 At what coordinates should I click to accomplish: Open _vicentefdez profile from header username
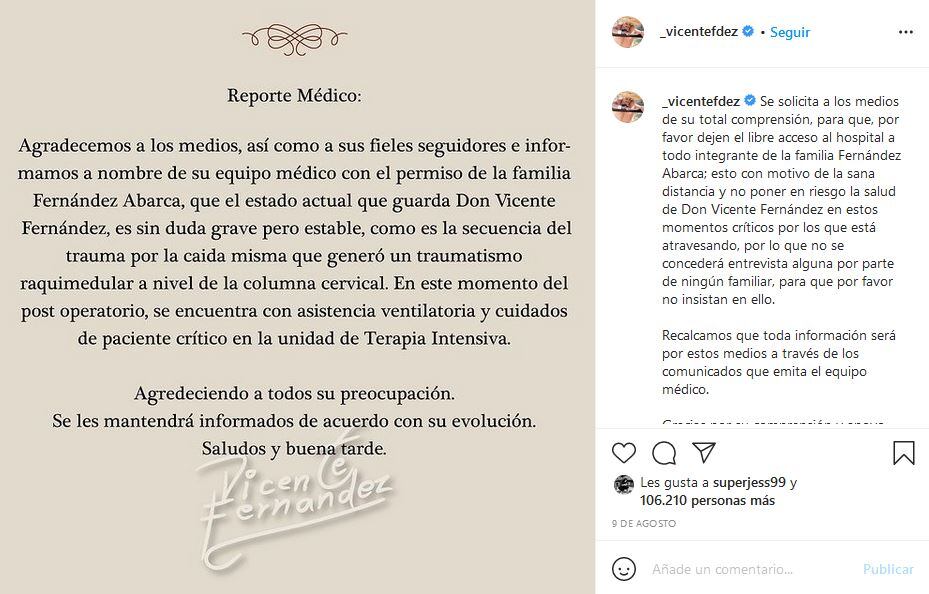click(699, 32)
